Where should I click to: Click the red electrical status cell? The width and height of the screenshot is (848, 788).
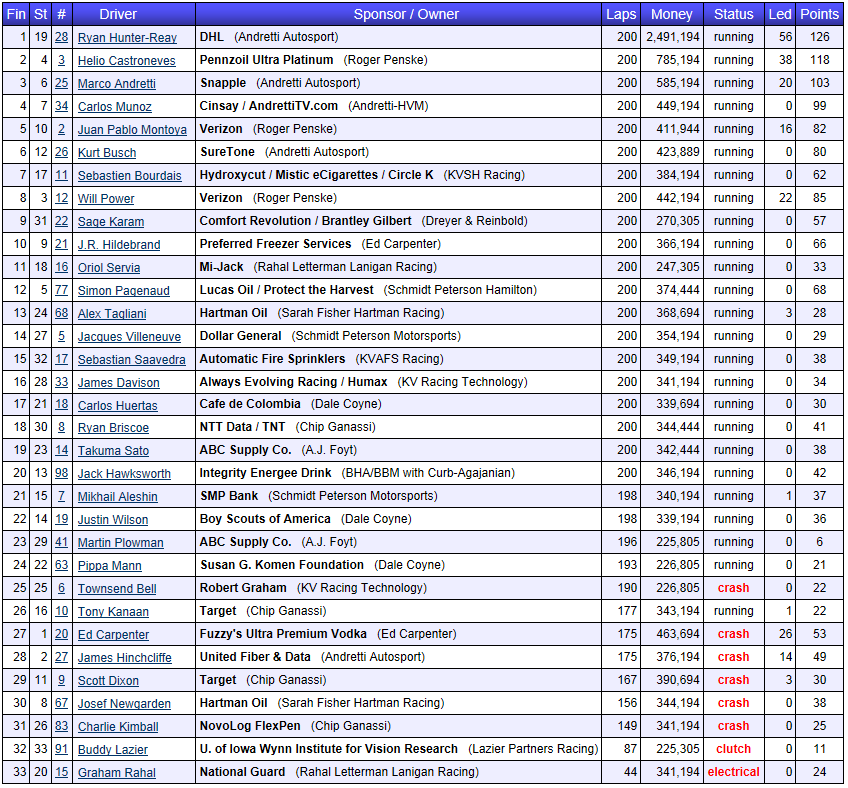coord(733,772)
